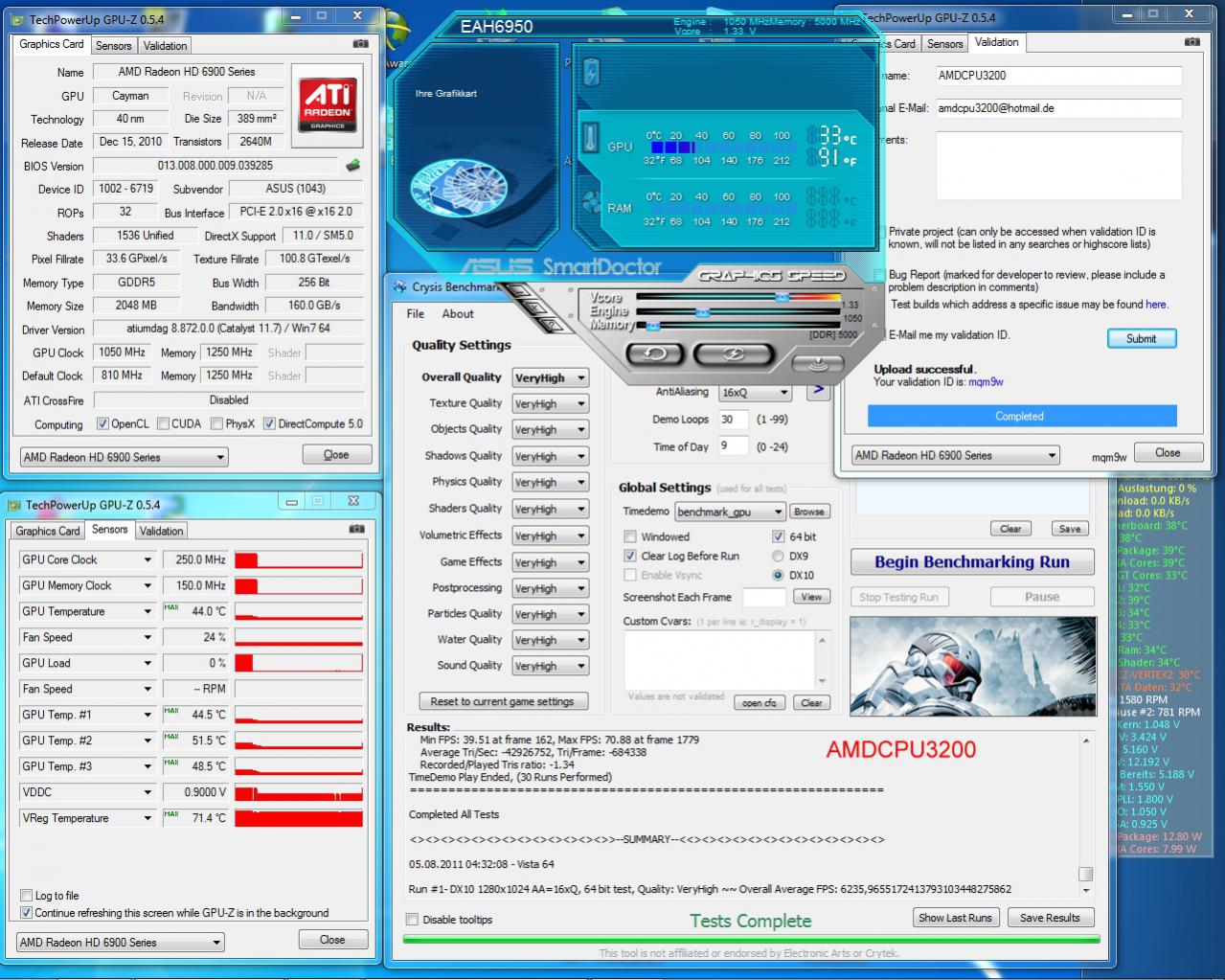Select the SmartDoctor fan control icon
Viewport: 1225px width, 980px height.
pyautogui.click(x=591, y=204)
